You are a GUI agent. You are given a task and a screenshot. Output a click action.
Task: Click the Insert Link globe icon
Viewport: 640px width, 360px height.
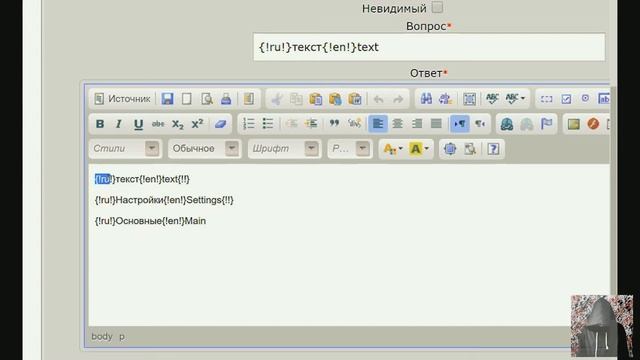[x=507, y=124]
